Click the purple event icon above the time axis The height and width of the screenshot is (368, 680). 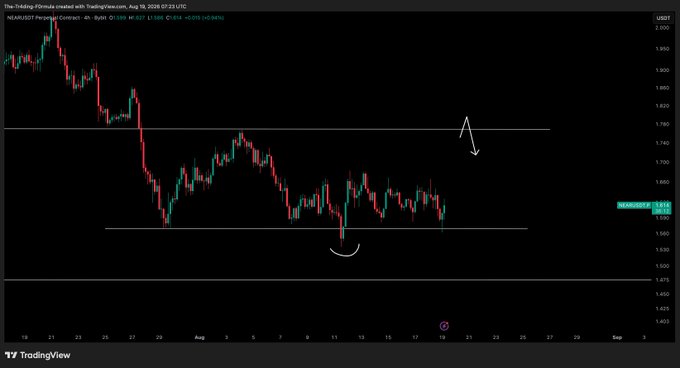tap(444, 326)
